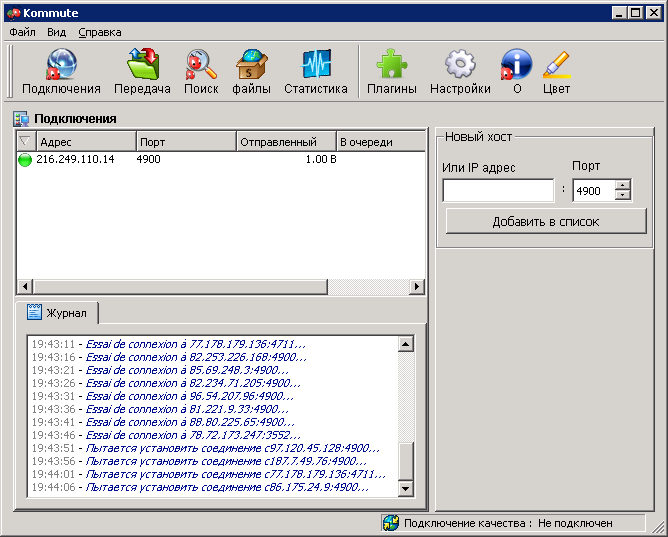The image size is (668, 537).
Task: Click the connections horizontal scrollbar thumb
Action: tap(180, 287)
